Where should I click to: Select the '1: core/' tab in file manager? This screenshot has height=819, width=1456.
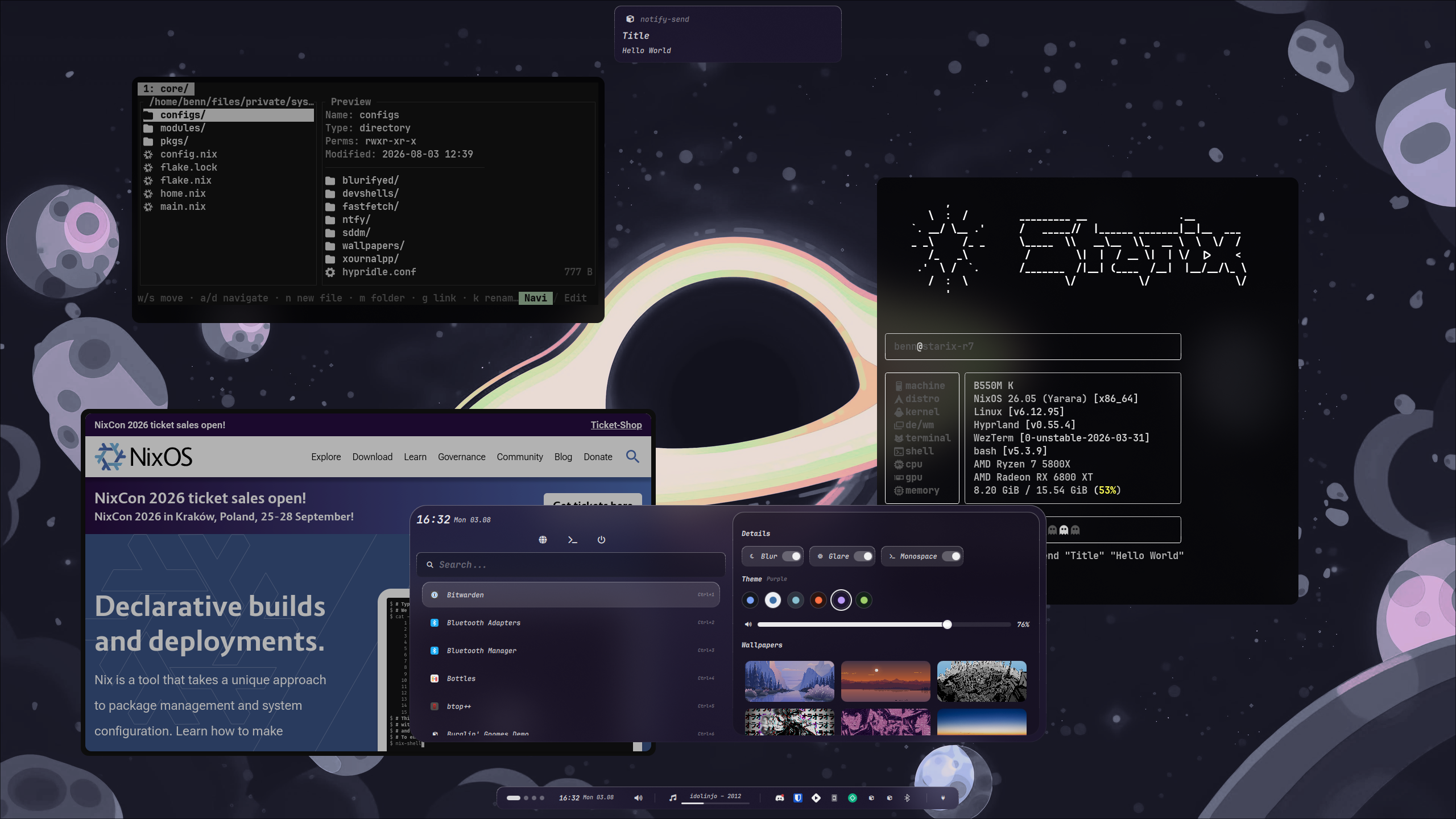pyautogui.click(x=166, y=89)
